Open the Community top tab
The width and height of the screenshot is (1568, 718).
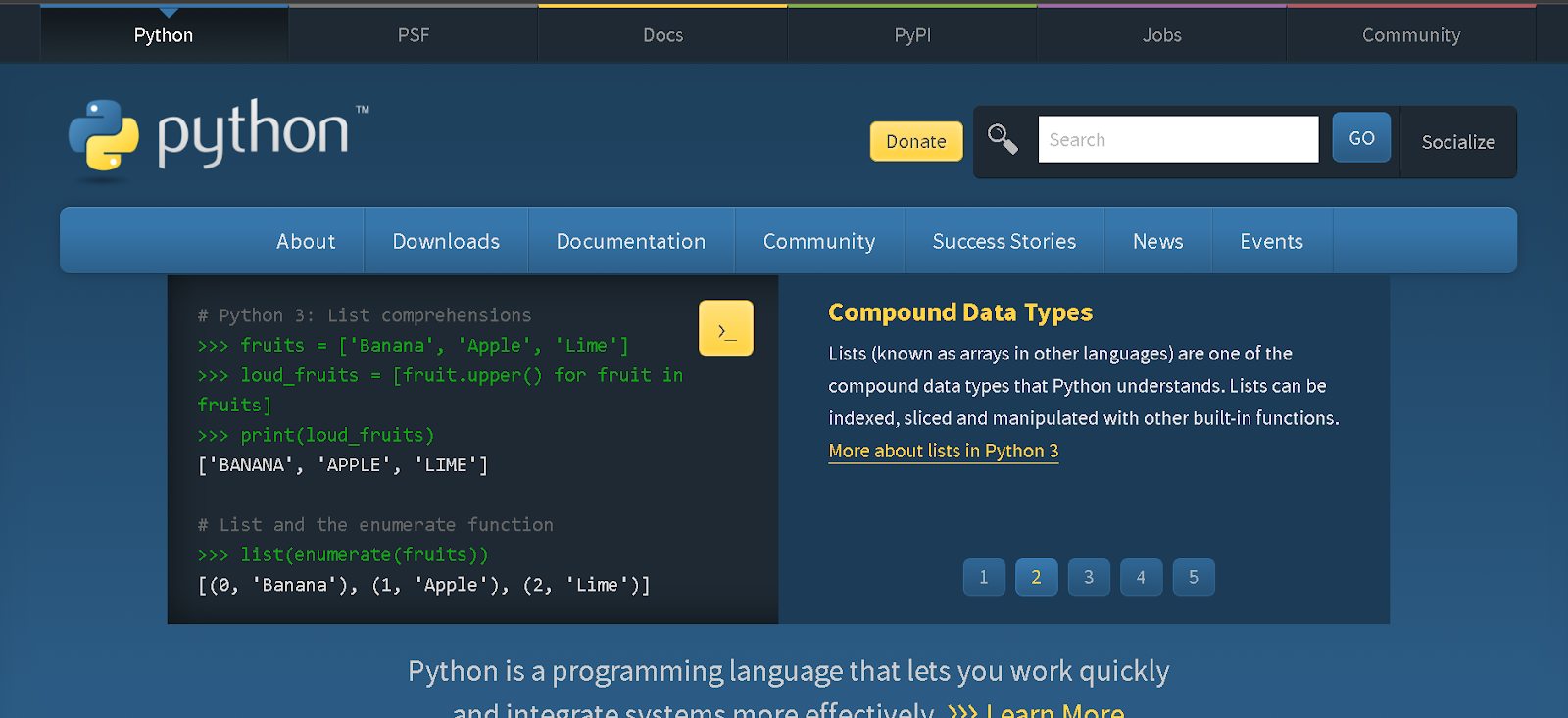[1411, 35]
